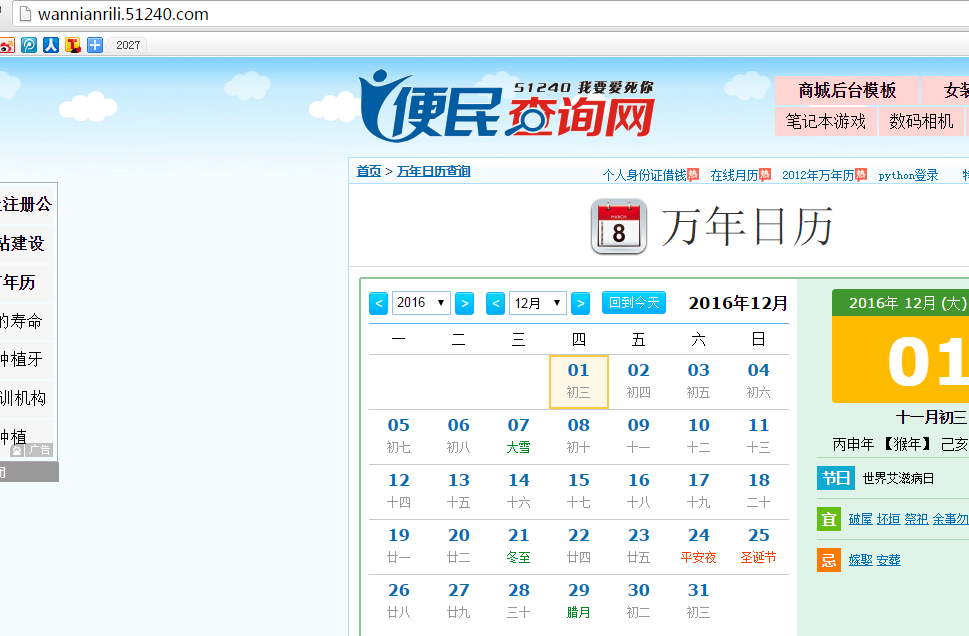Select December 01 初三 in calendar
Image resolution: width=969 pixels, height=636 pixels.
[578, 381]
